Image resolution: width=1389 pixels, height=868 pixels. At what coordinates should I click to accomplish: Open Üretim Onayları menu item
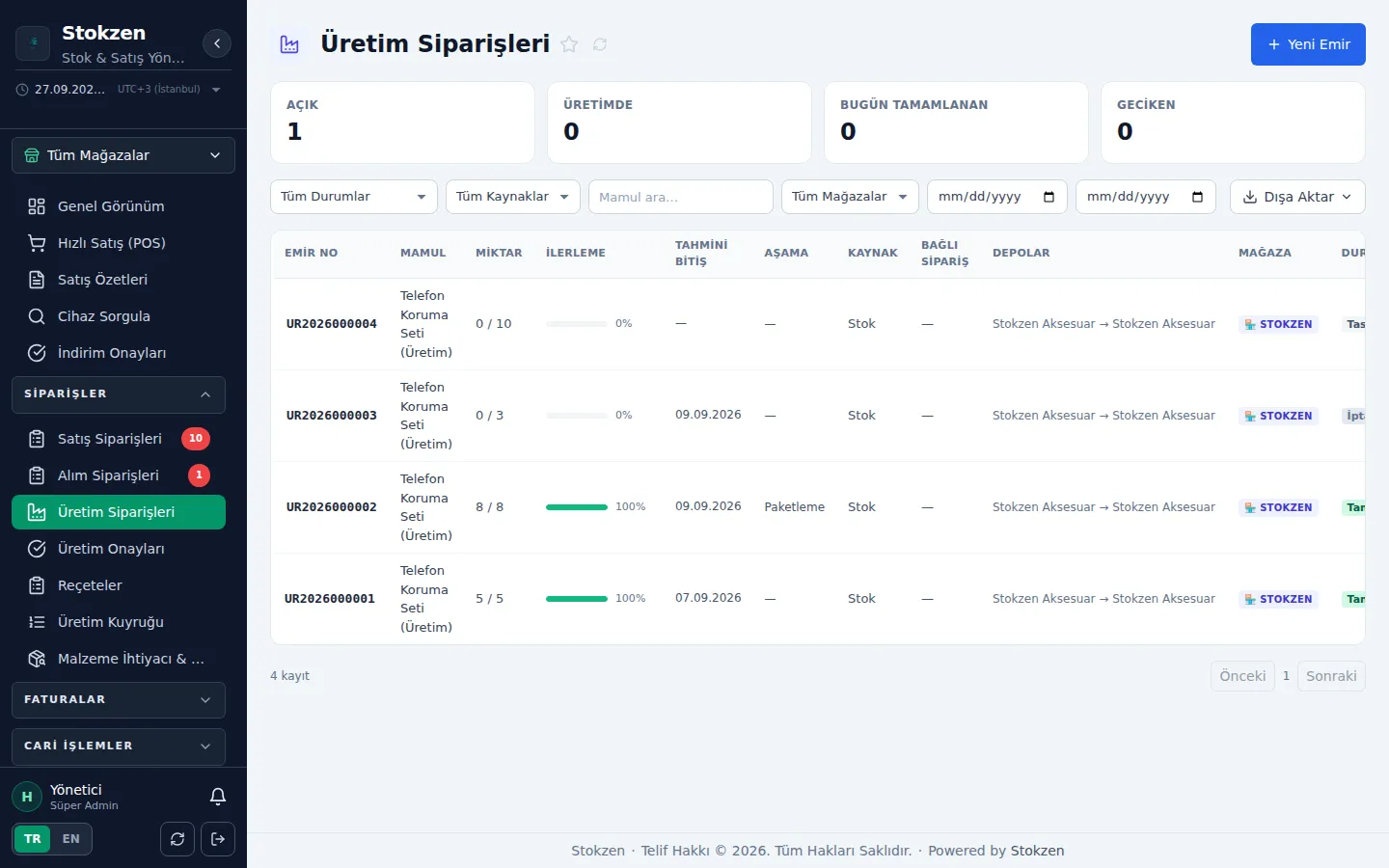pos(119,549)
